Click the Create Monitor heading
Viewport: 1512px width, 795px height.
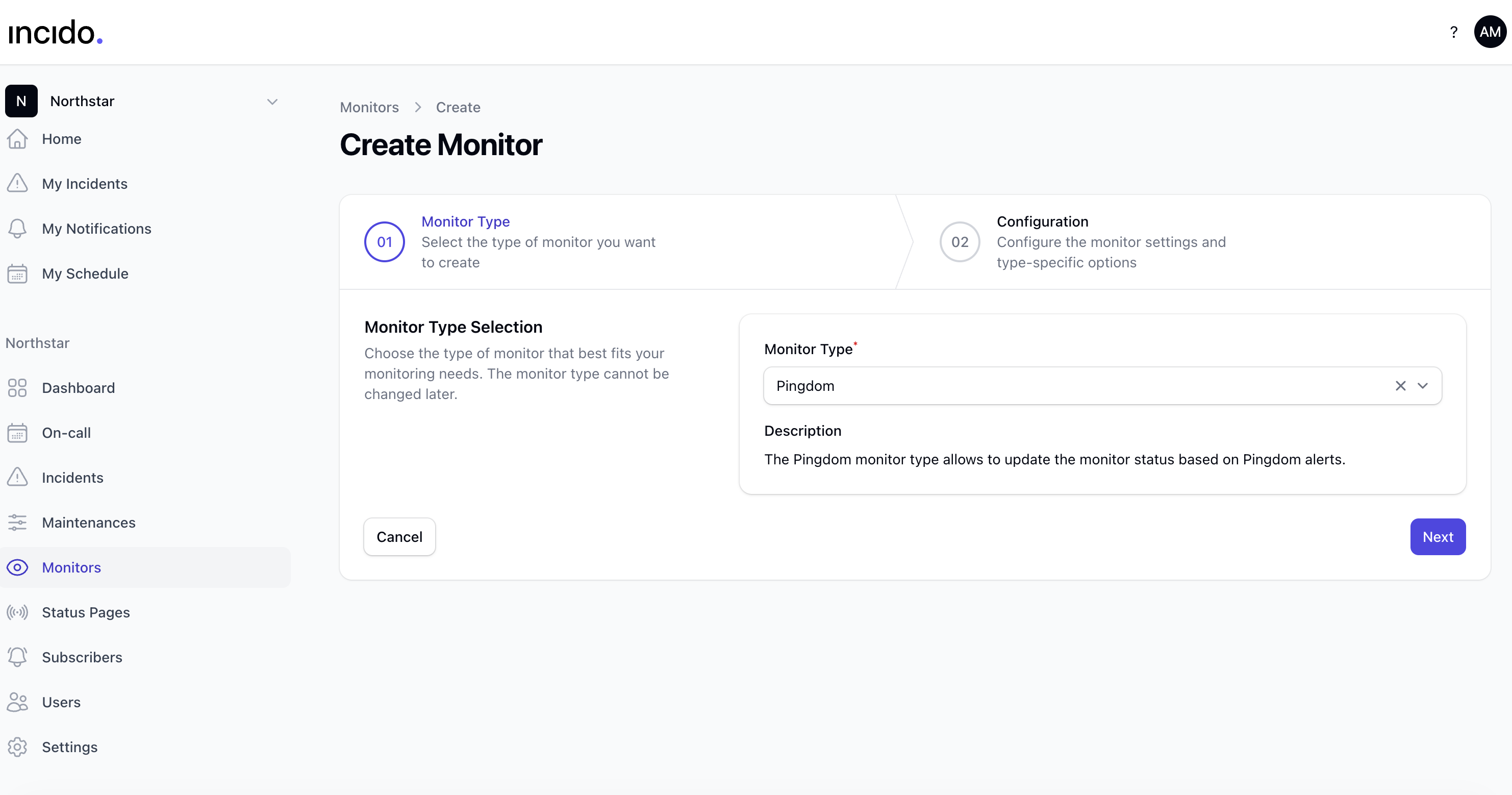(441, 145)
